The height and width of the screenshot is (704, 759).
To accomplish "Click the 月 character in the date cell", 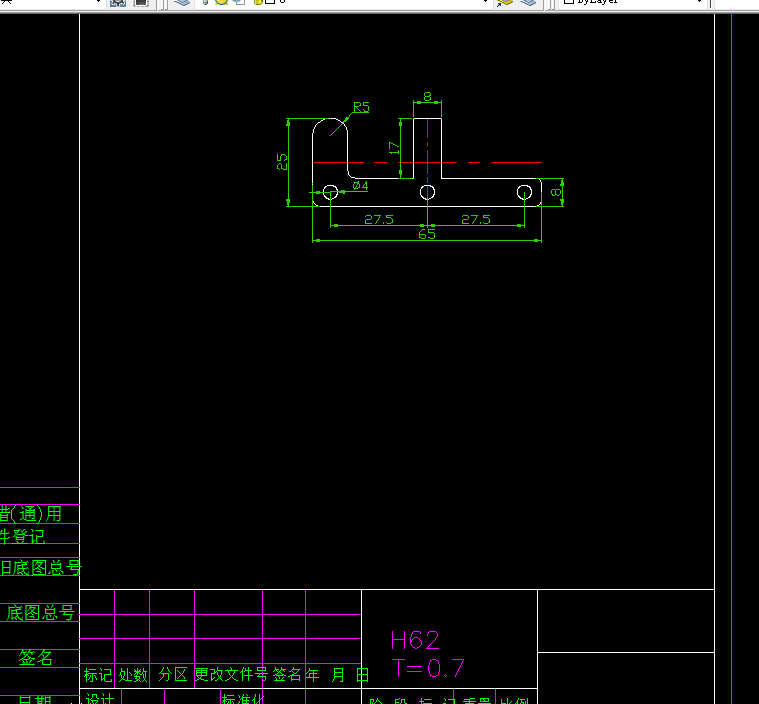I will (x=338, y=675).
